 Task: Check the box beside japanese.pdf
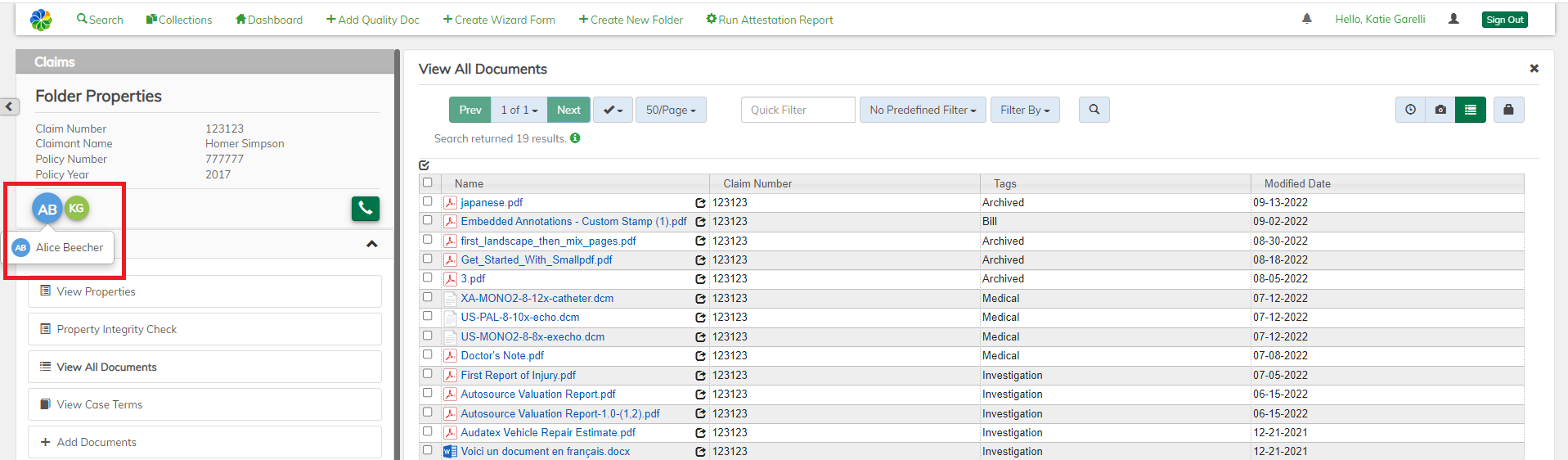tap(427, 201)
